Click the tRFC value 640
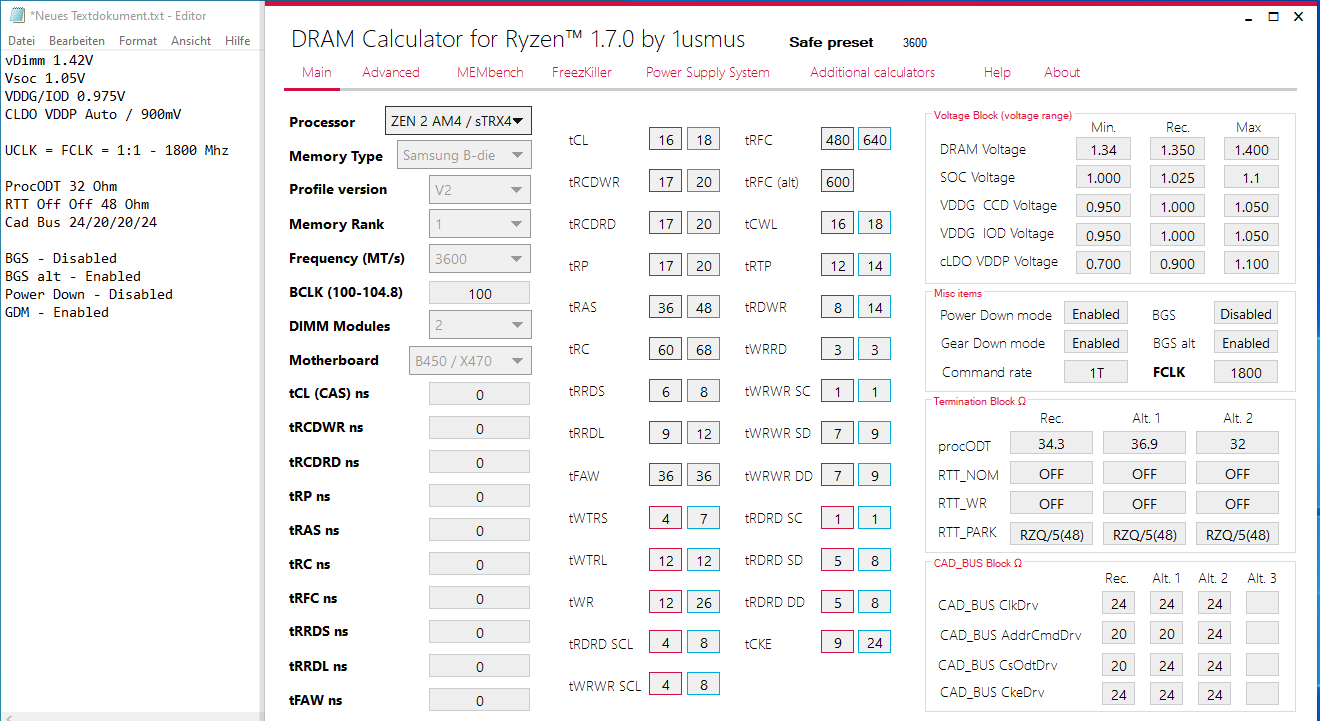This screenshot has height=721, width=1320. 875,139
